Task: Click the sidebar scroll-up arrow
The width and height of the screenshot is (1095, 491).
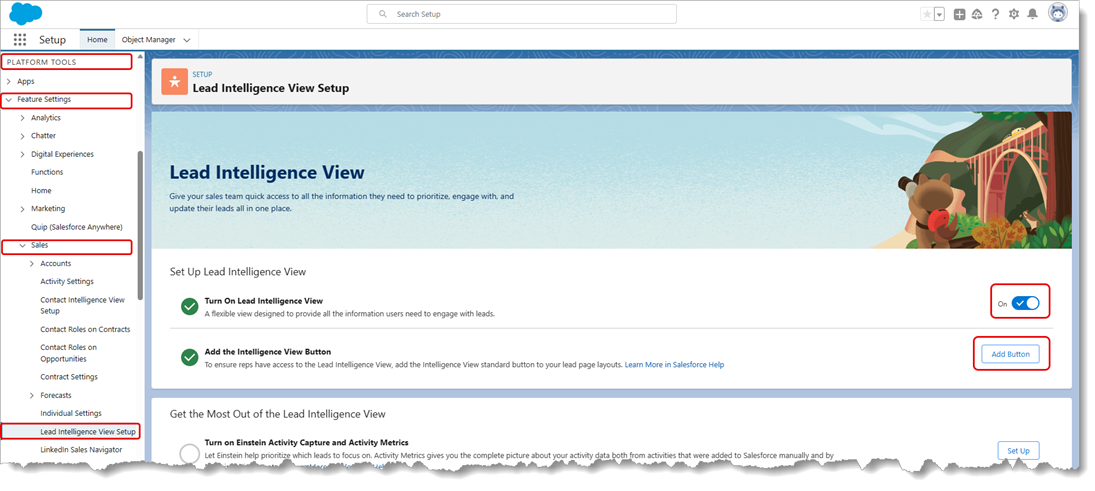Action: point(140,56)
